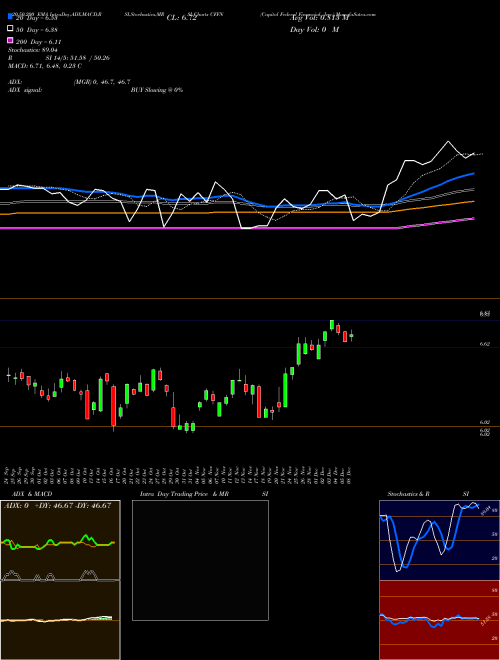500x660 pixels.
Task: Select the 'SI 14/3: 51.58 / 59.26' value
Action: pos(77,58)
